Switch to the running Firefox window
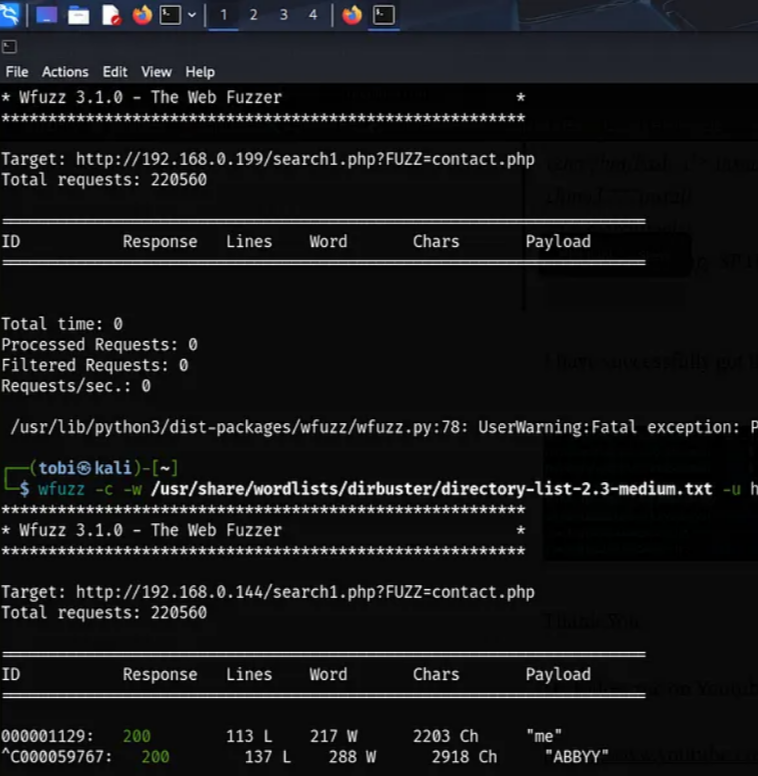Screen dimensions: 758x776 pyautogui.click(x=352, y=15)
